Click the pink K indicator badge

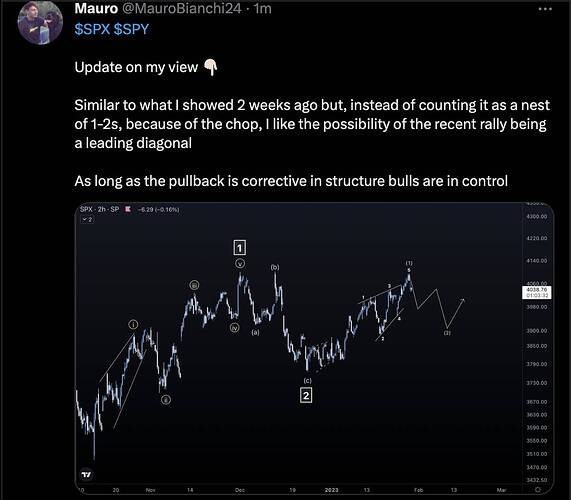(128, 209)
